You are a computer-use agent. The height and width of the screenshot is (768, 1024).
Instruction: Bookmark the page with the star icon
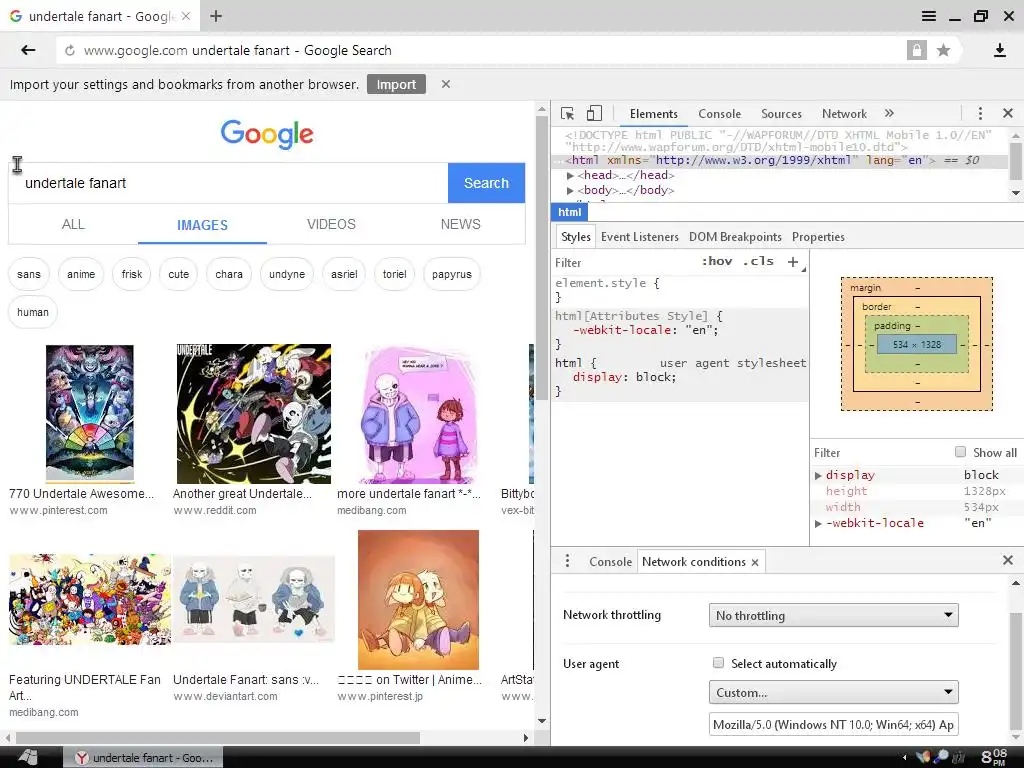(943, 50)
